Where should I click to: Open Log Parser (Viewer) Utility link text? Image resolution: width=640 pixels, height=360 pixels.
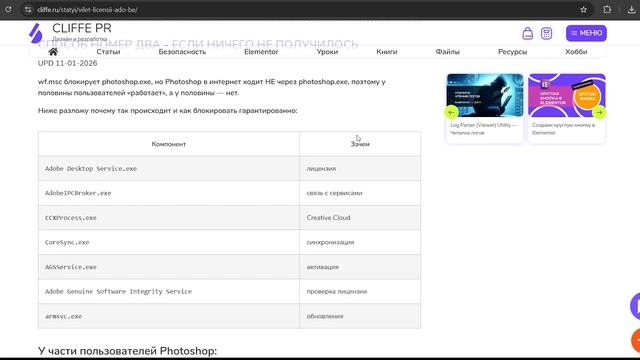point(484,129)
